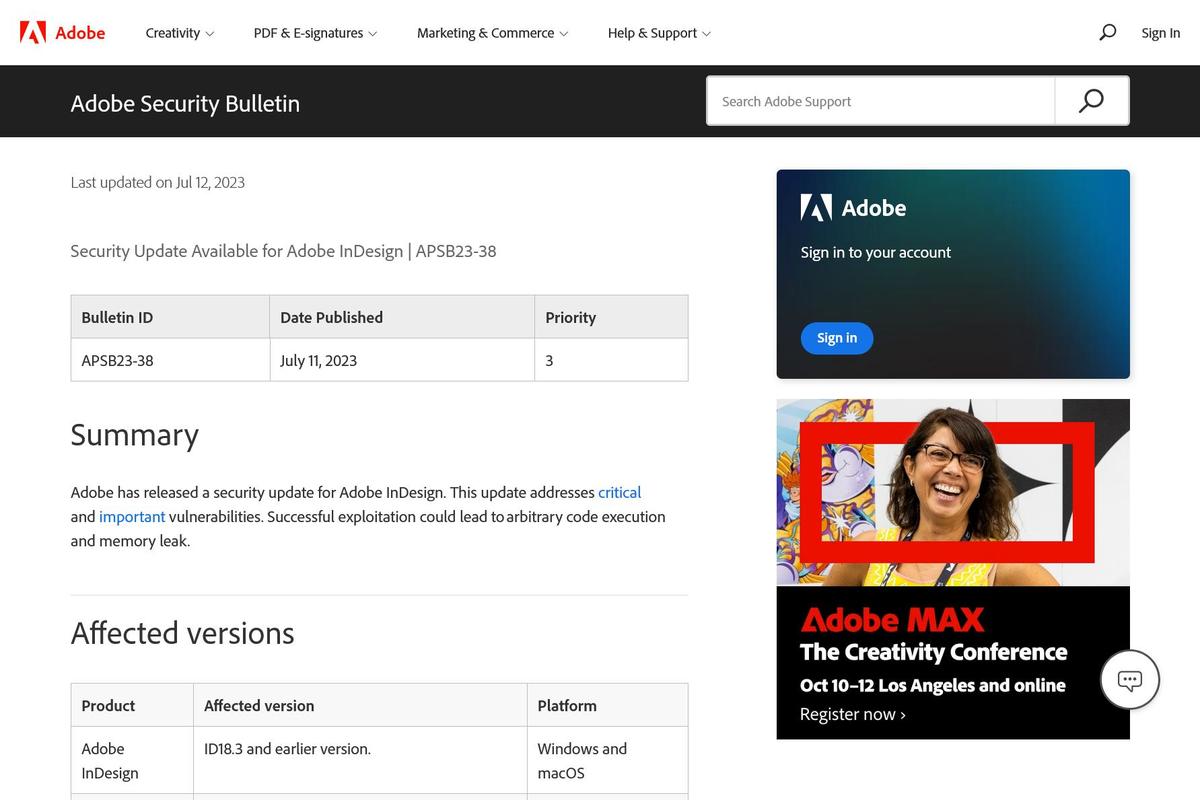Screen dimensions: 1200x800
Task: Click Oct 10–12 Los Angeles and online text
Action: 932,685
